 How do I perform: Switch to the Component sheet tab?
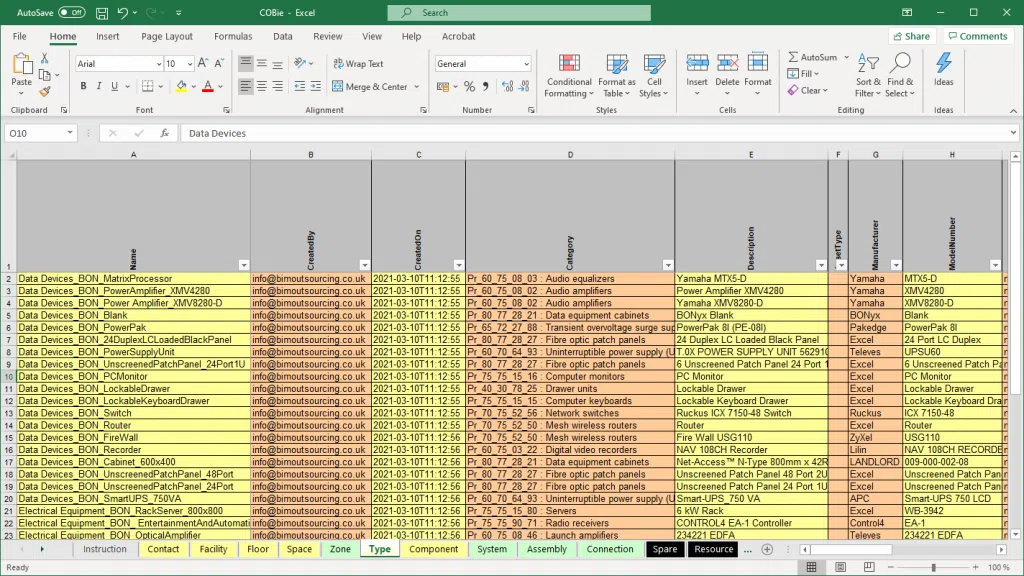coord(434,549)
